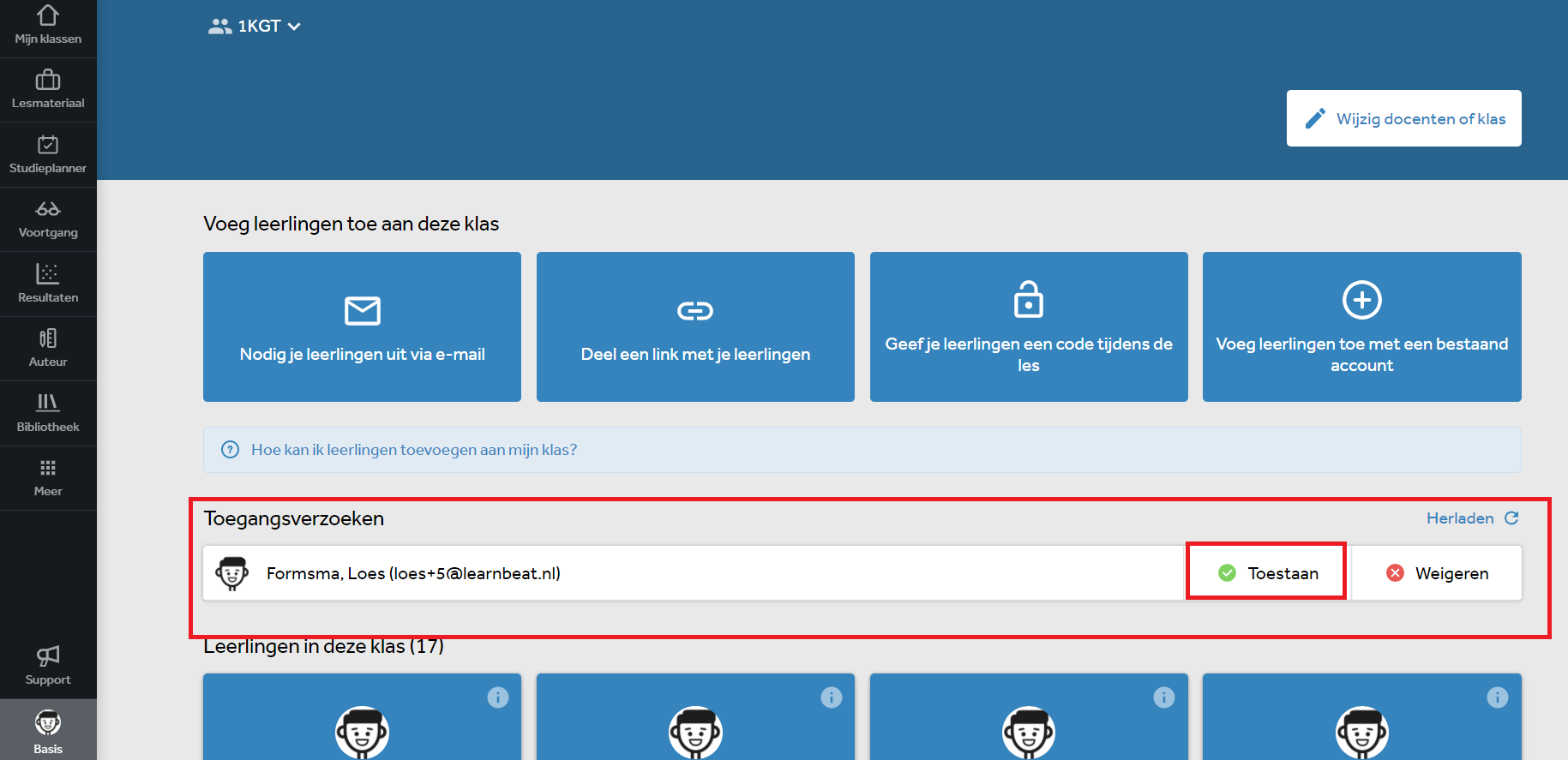Open the Basis profile at sidebar bottom
The image size is (1568, 760).
[48, 731]
